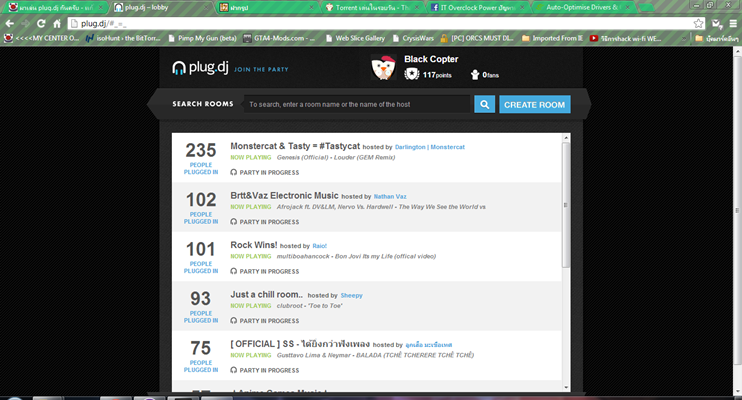Viewport: 742px width, 400px height.
Task: Open CrysisWars bookmark
Action: (x=413, y=38)
